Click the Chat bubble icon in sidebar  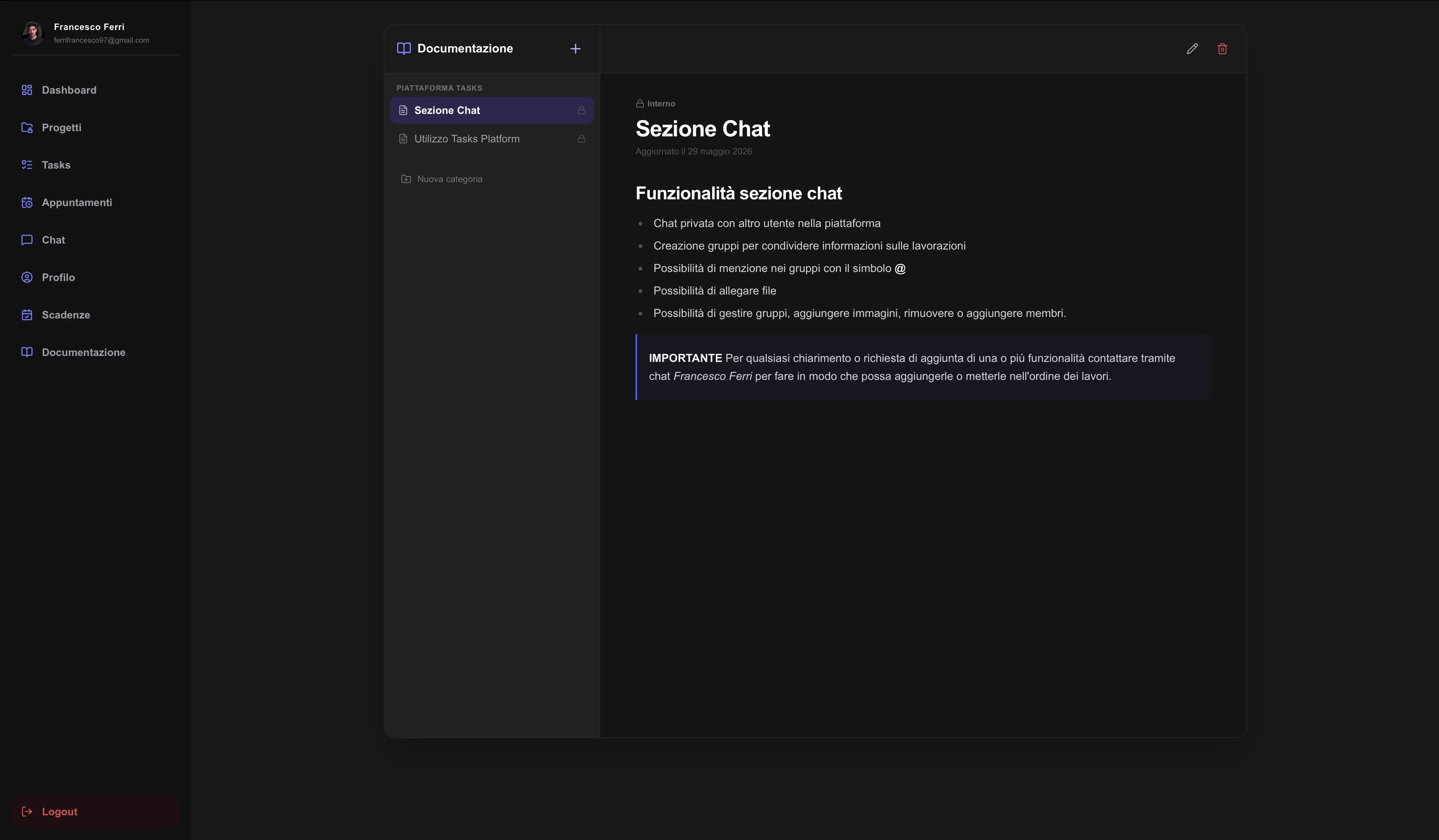coord(27,240)
